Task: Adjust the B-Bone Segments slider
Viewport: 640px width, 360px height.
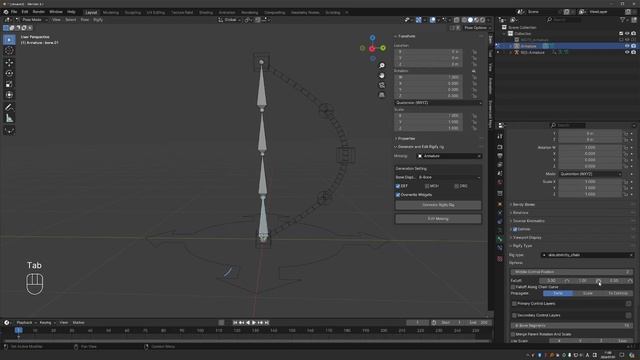Action: tap(571, 326)
